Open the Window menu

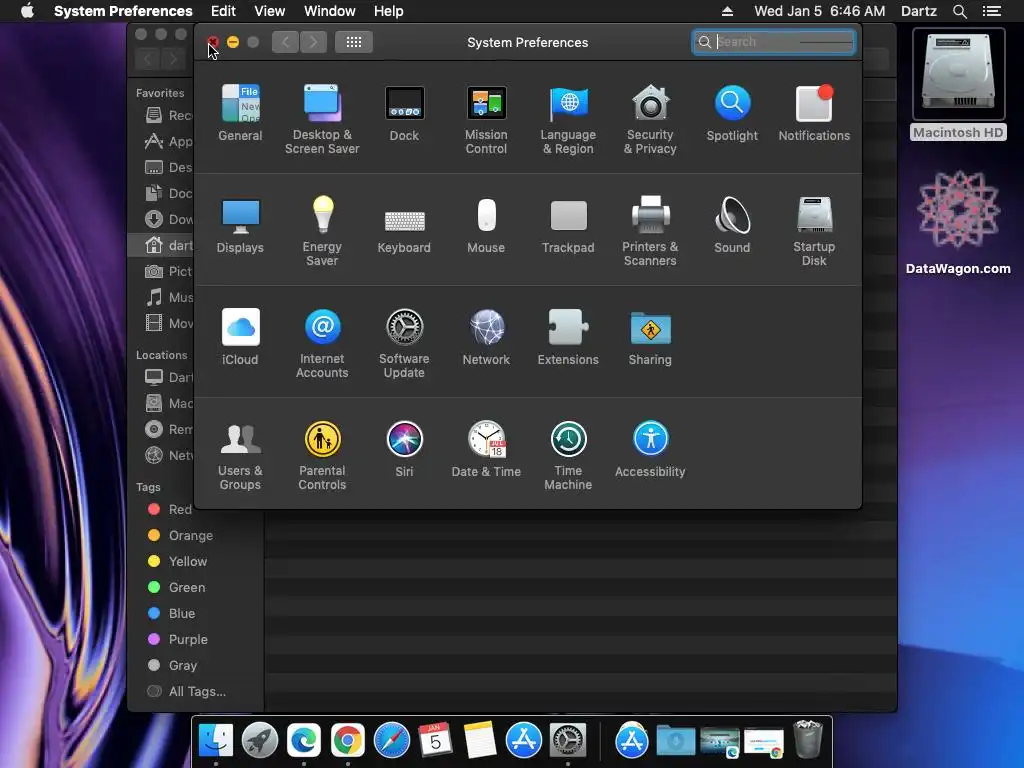point(330,11)
